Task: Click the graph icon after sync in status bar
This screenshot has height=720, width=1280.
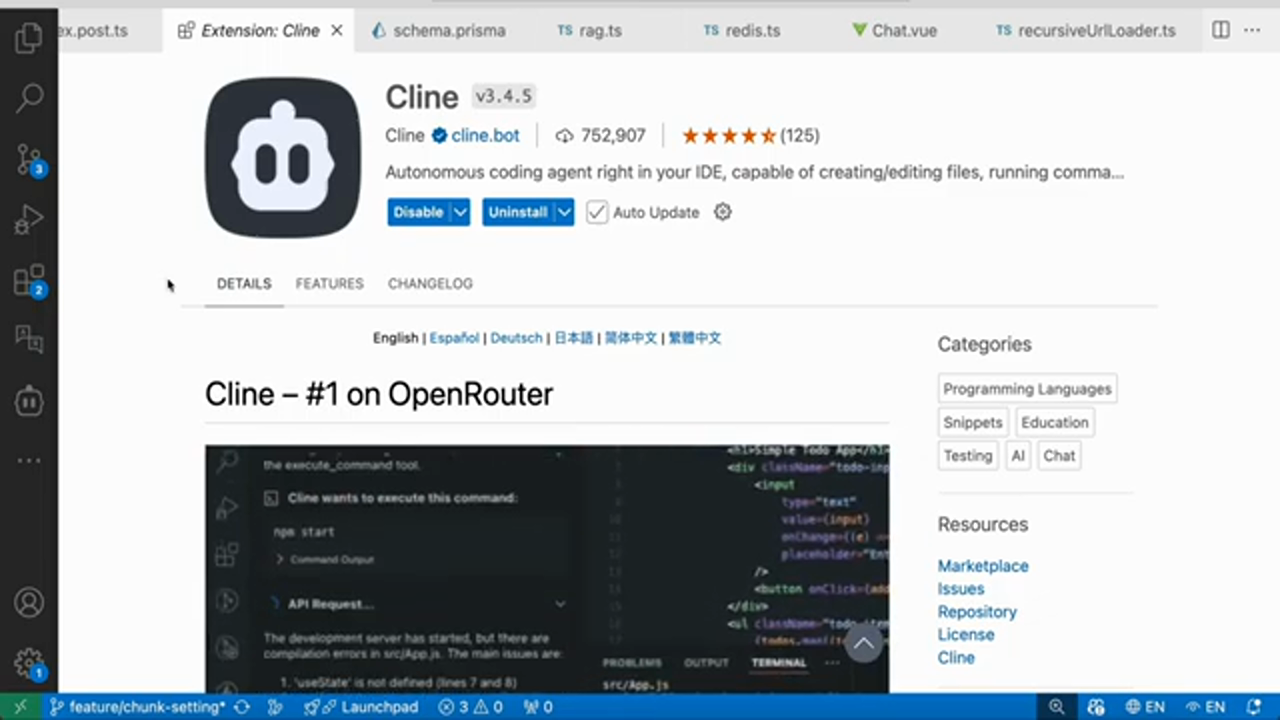Action: pos(275,707)
